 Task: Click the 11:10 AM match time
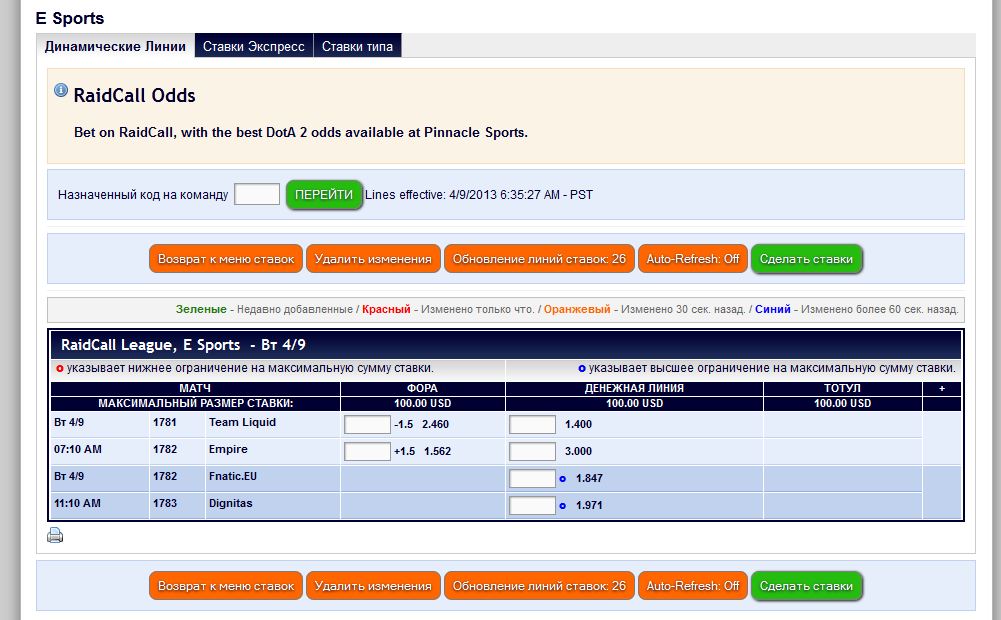click(77, 503)
